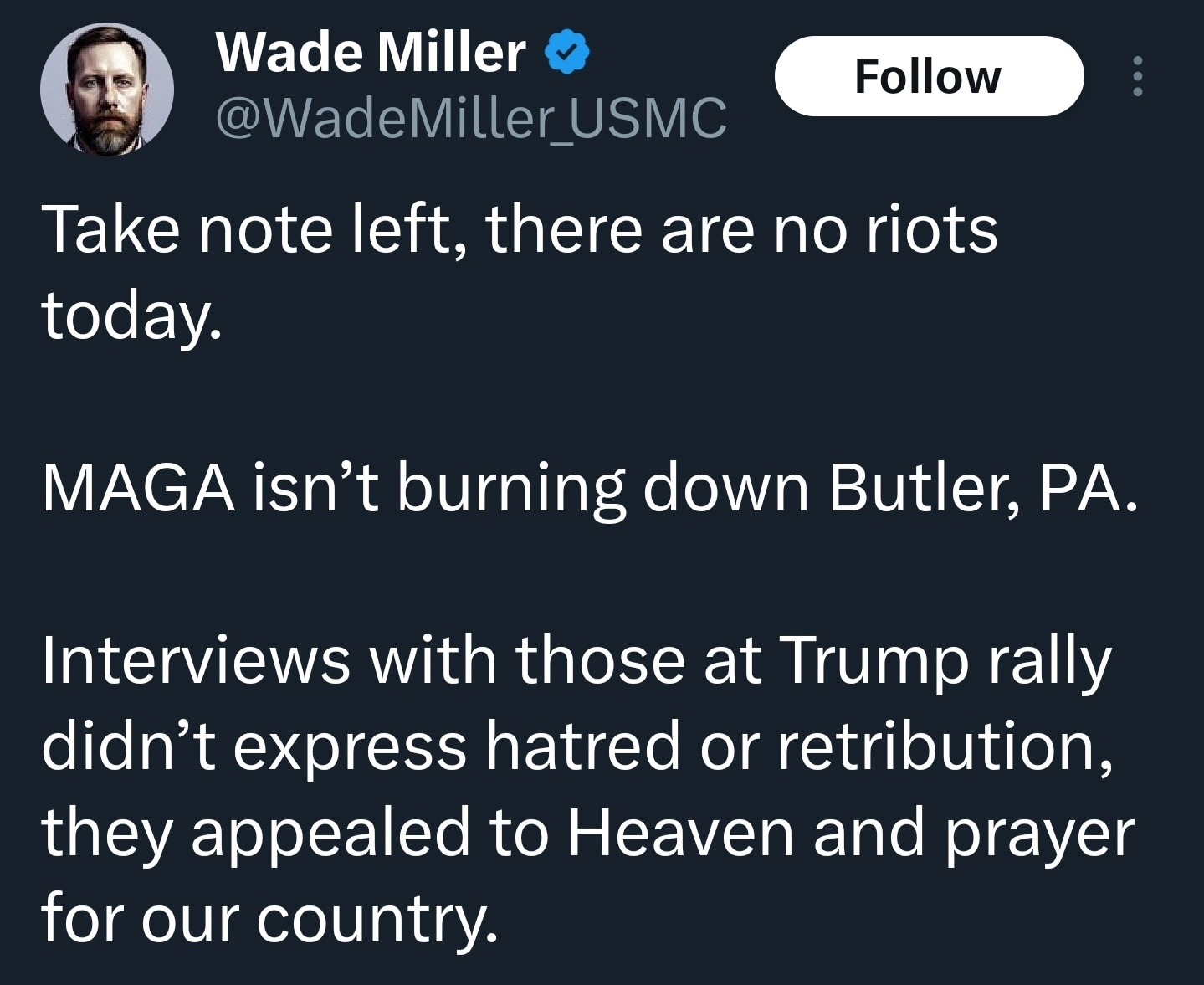Click "Butler, PA." in the tweet text
1204x985 pixels.
983,488
